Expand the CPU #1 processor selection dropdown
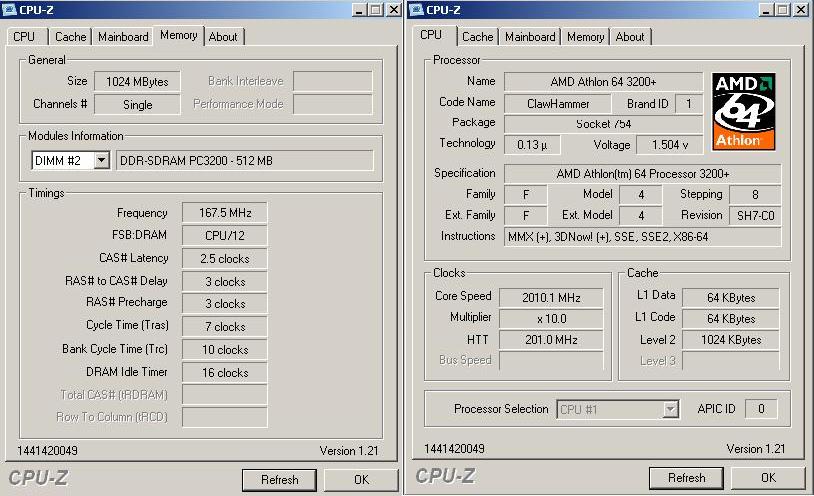This screenshot has height=496, width=814. [671, 409]
